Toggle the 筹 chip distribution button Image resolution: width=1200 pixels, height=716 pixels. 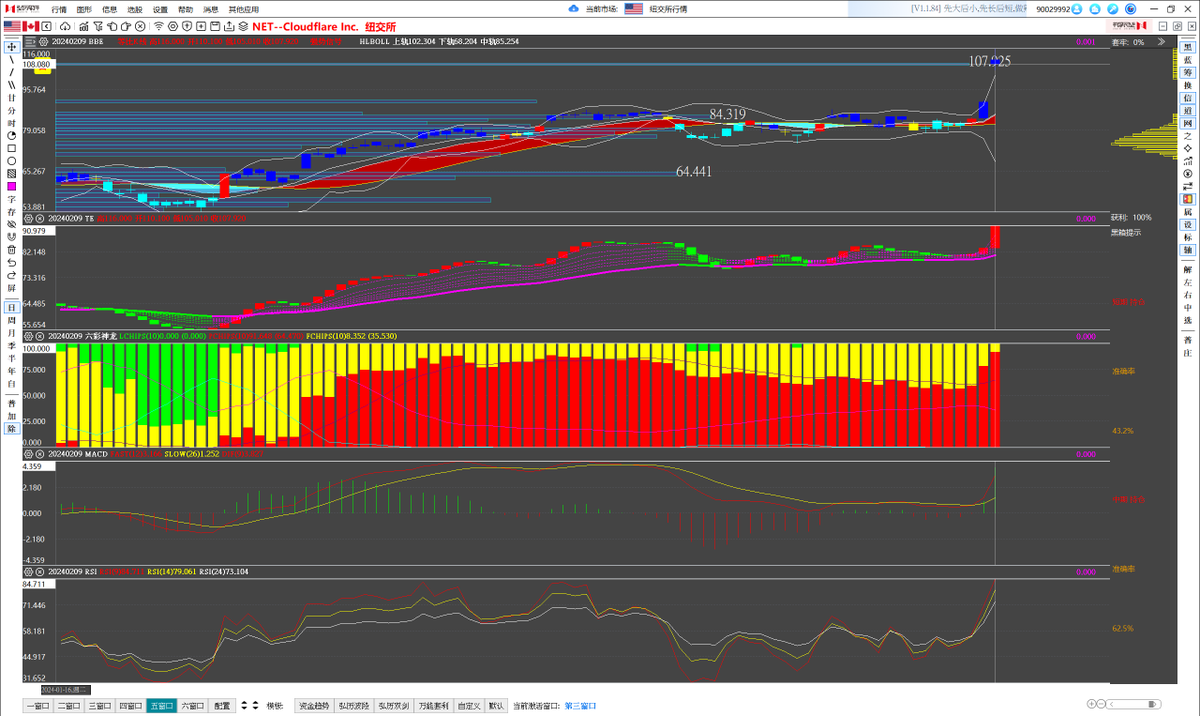[1188, 73]
